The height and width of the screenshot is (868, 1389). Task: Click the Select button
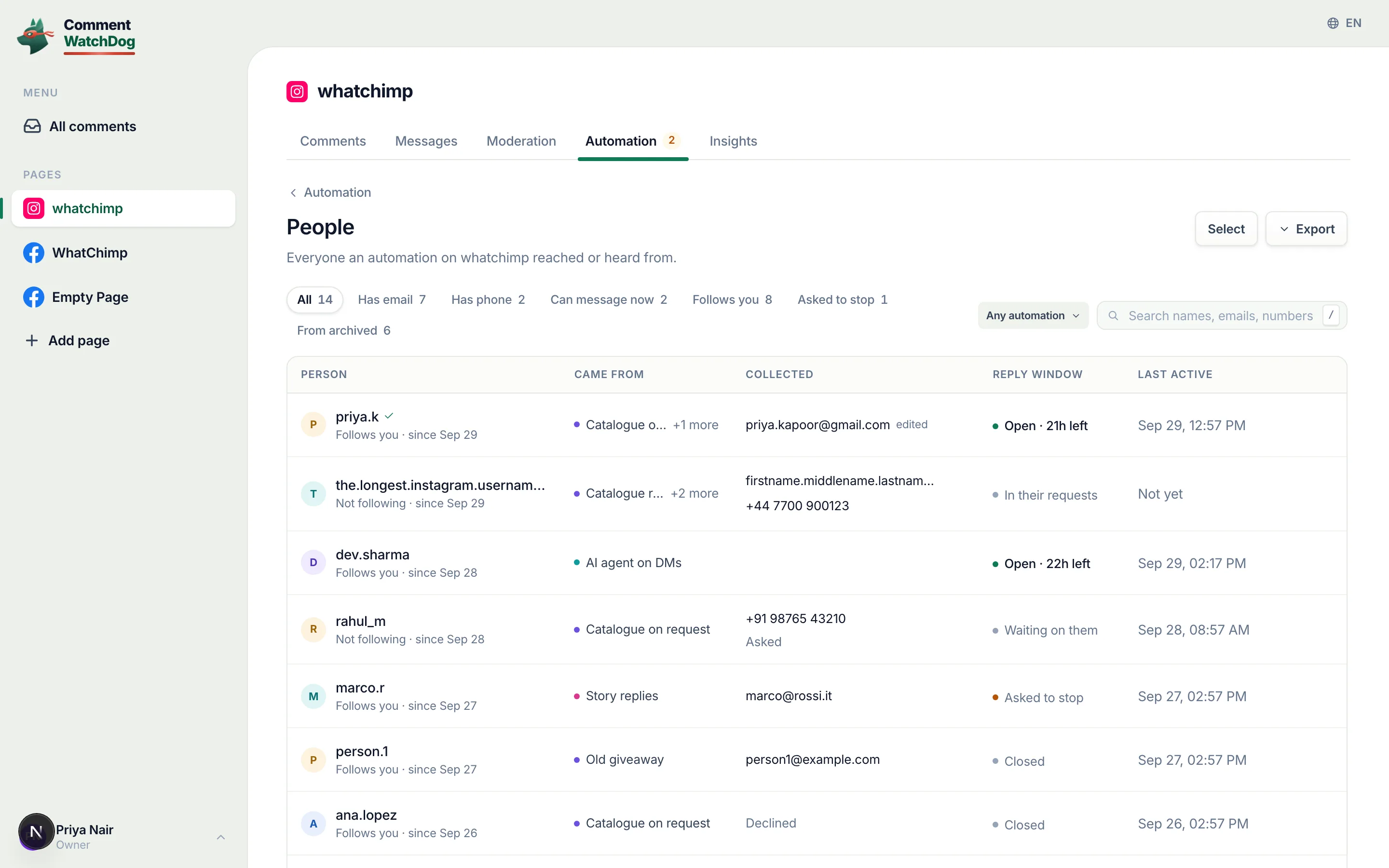[x=1226, y=229]
